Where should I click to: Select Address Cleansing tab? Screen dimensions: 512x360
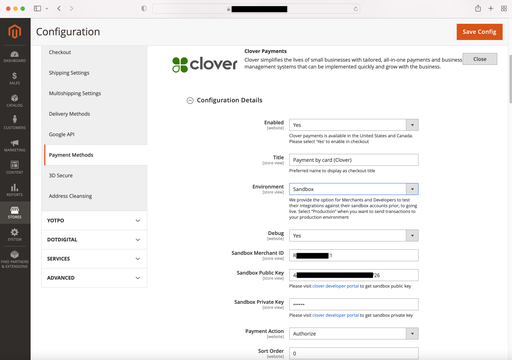(94, 196)
